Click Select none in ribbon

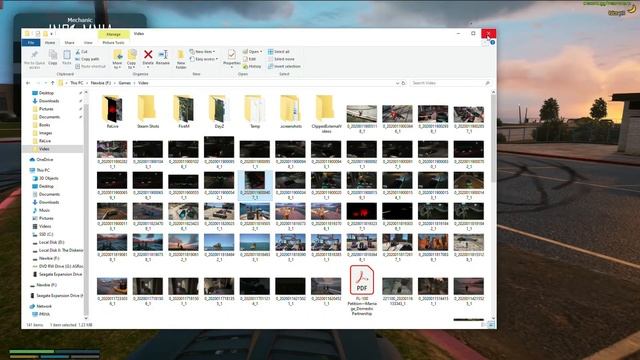click(281, 59)
